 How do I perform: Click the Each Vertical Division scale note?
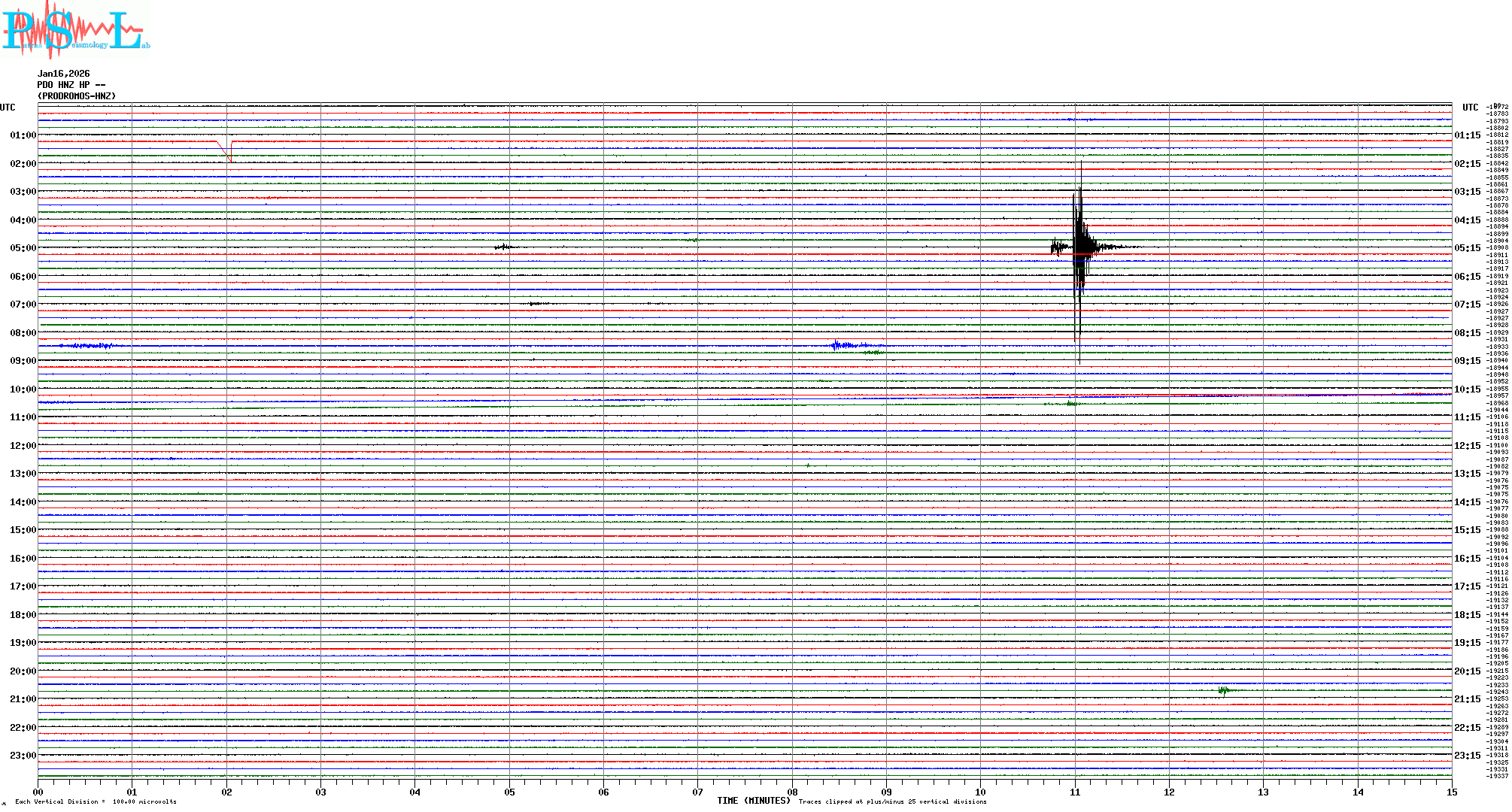[x=96, y=801]
